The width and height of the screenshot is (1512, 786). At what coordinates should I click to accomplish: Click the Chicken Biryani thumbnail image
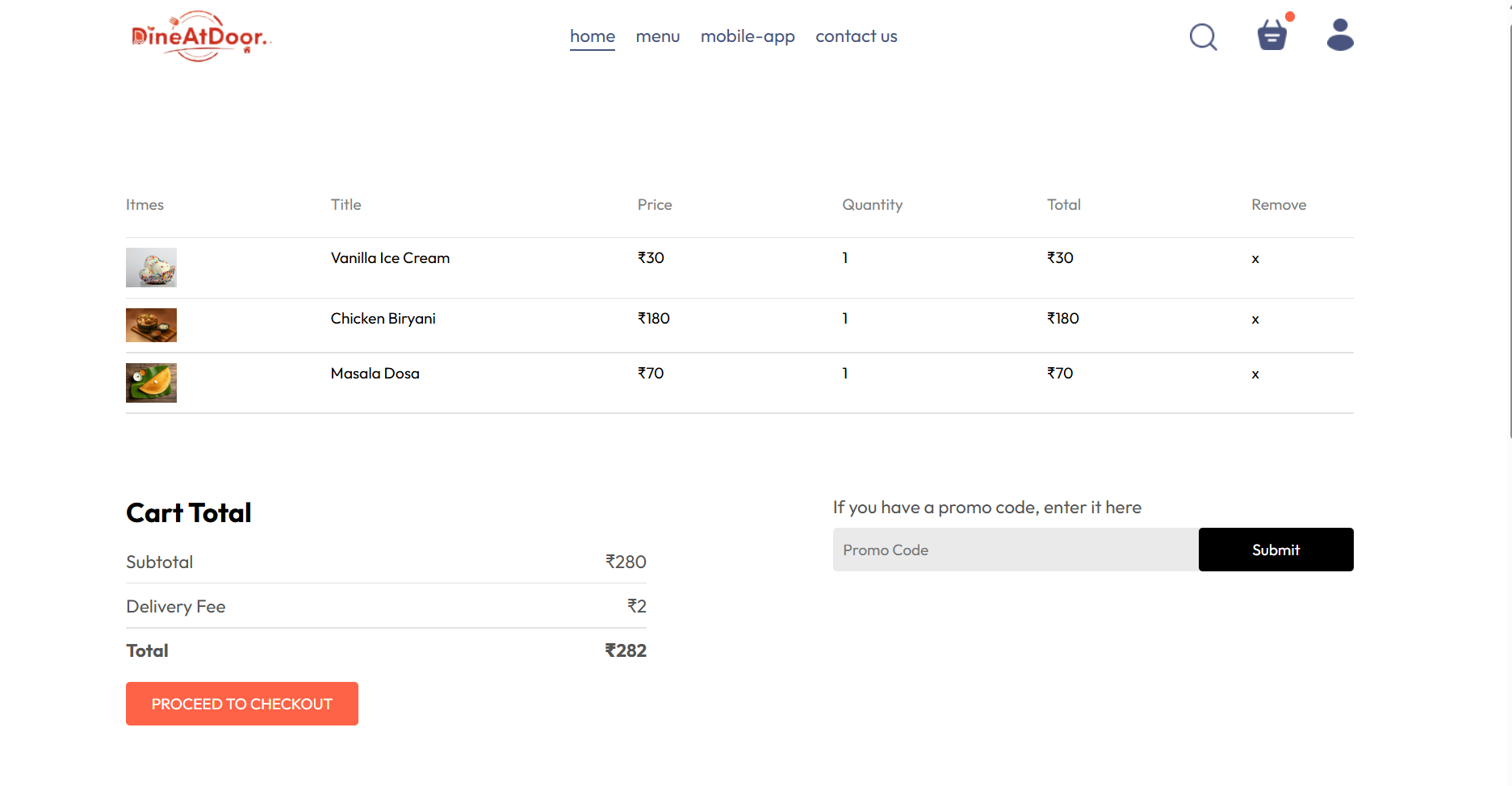(151, 325)
